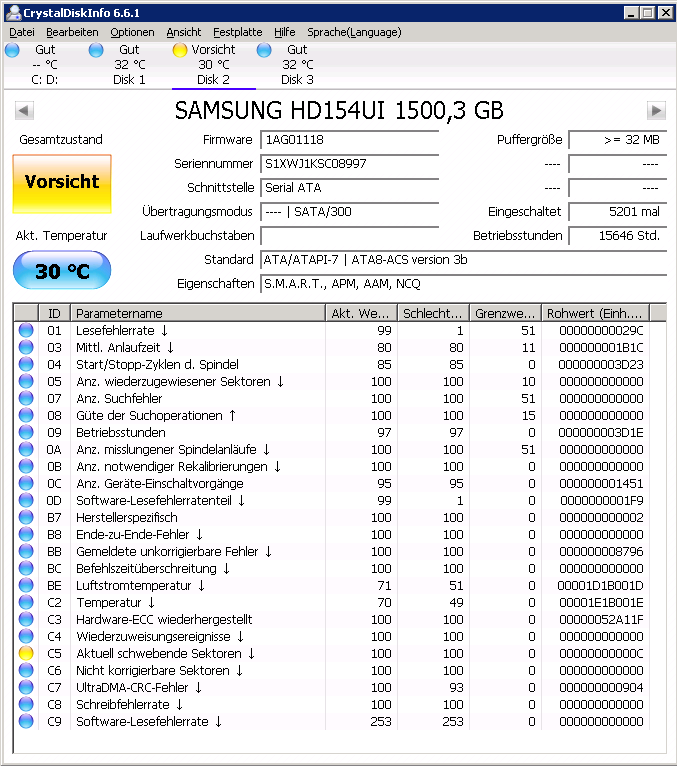Click status icon of Befehlszeitüberschreitung row
Image resolution: width=677 pixels, height=766 pixels.
(26, 568)
